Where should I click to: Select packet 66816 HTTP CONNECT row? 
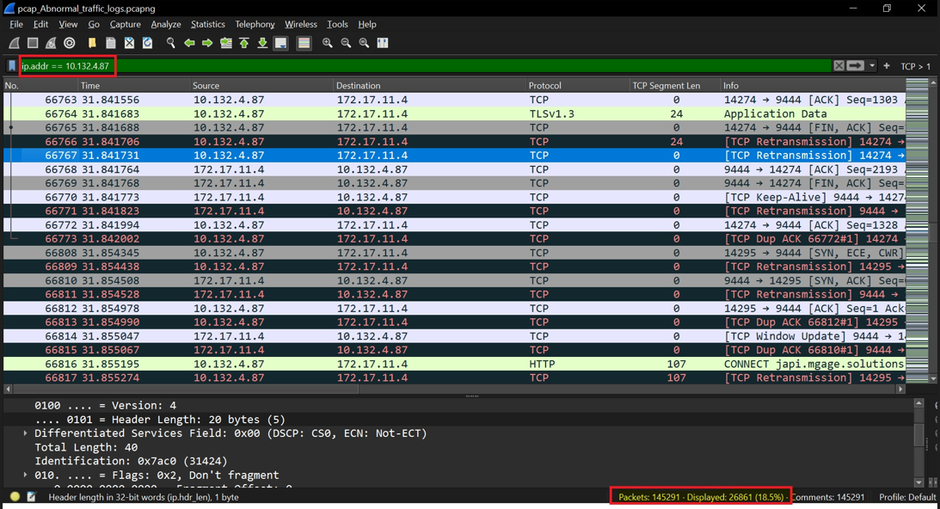454,364
